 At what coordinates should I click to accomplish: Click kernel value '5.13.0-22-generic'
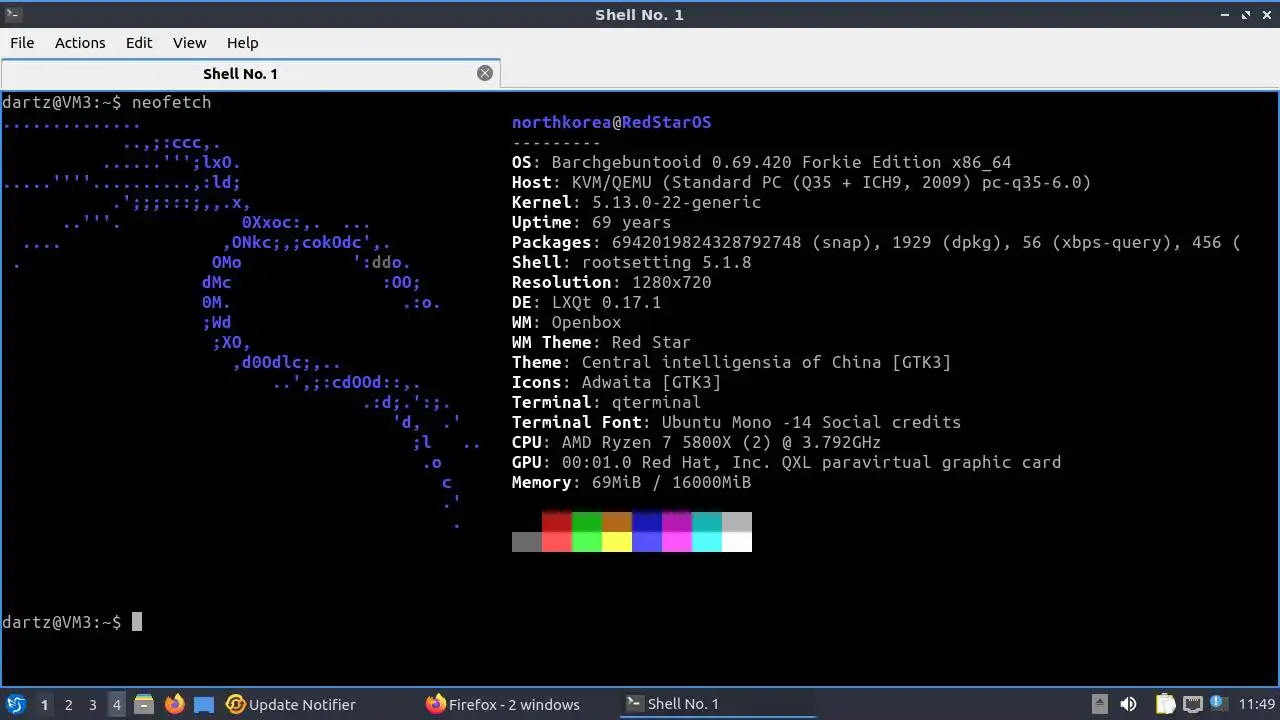(676, 202)
